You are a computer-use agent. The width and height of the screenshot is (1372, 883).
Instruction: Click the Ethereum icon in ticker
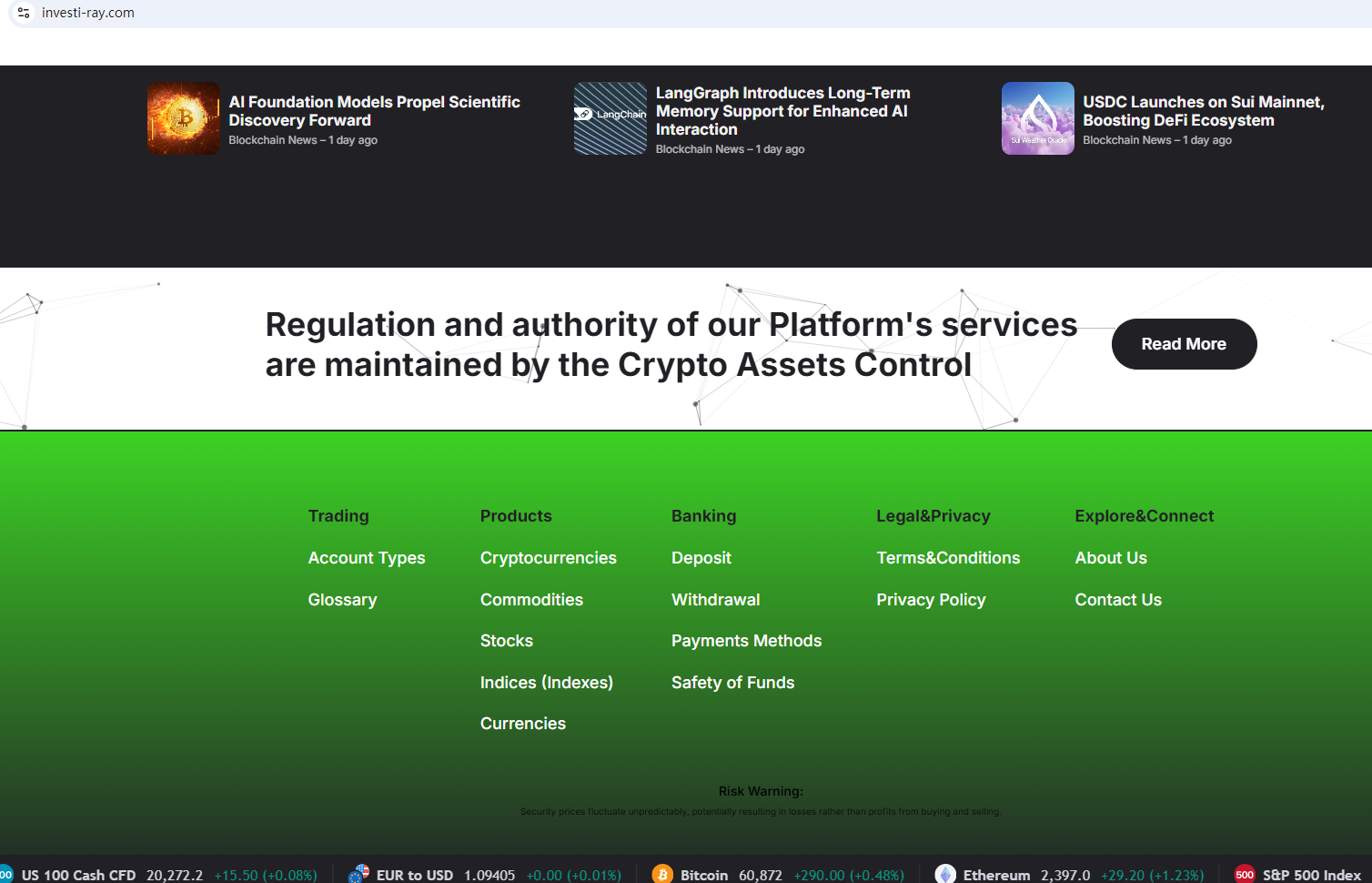[945, 874]
